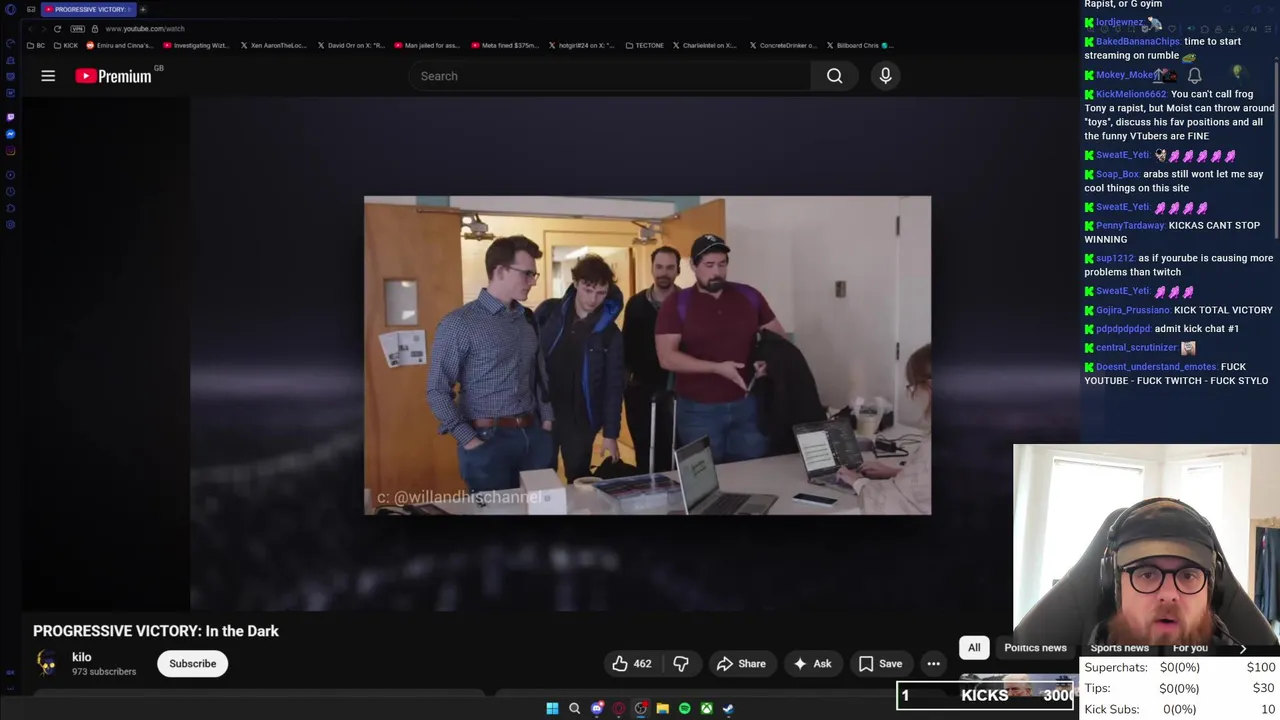1280x720 pixels.
Task: Open the YouTube hamburger guide menu
Action: pos(48,76)
